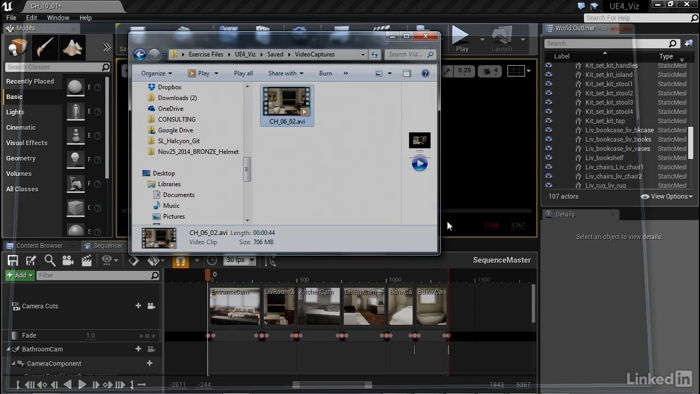Select the EntranceCam camera cut thumbnail
This screenshot has height=394, width=700.
(235, 306)
